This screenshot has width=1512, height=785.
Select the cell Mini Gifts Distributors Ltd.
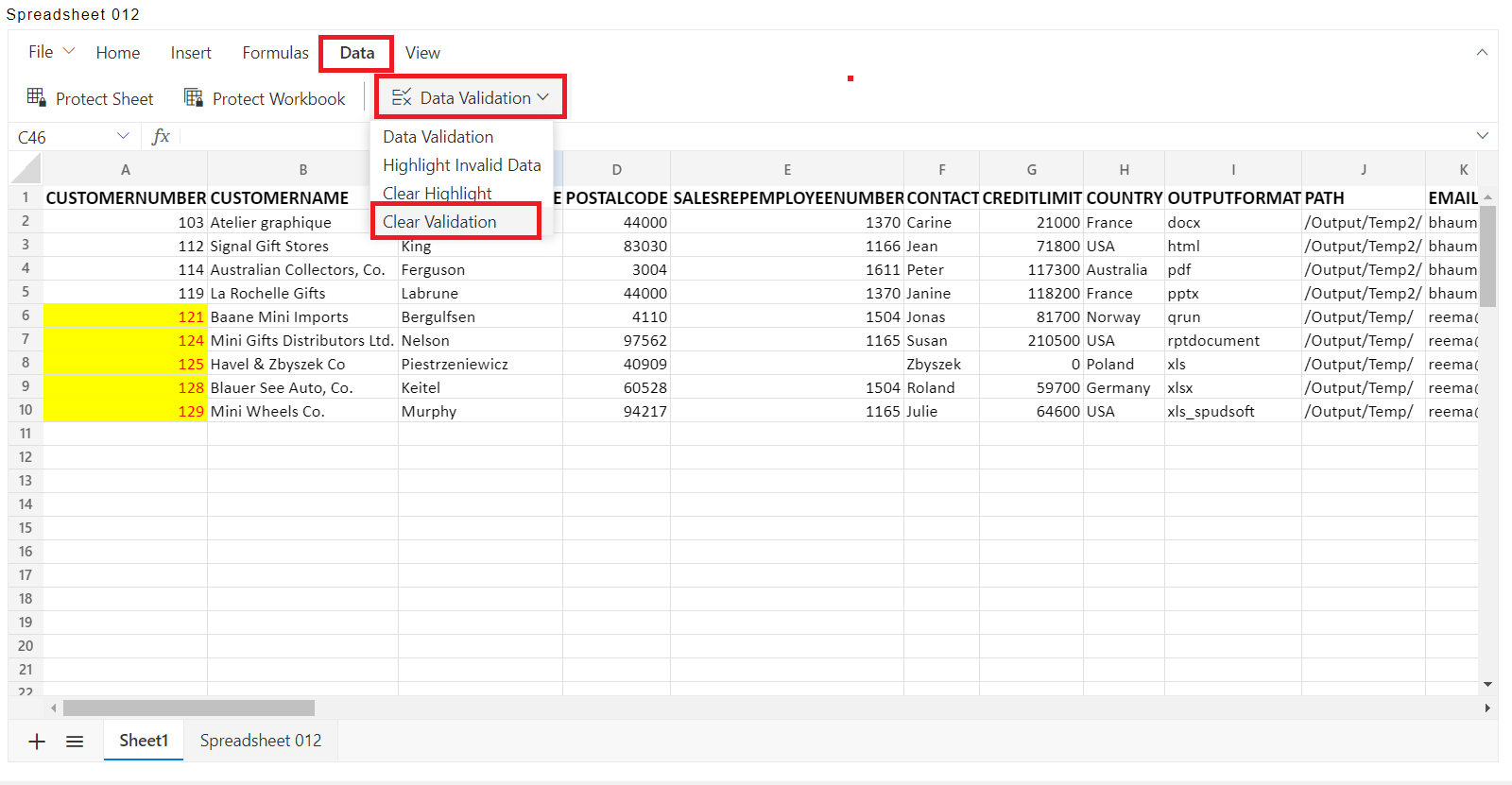(x=303, y=340)
